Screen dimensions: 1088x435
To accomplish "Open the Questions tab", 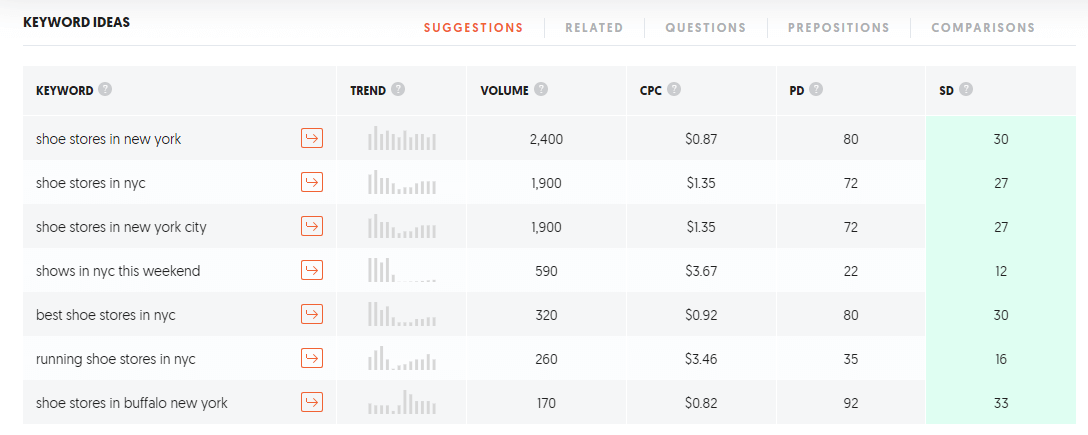I will coord(706,28).
